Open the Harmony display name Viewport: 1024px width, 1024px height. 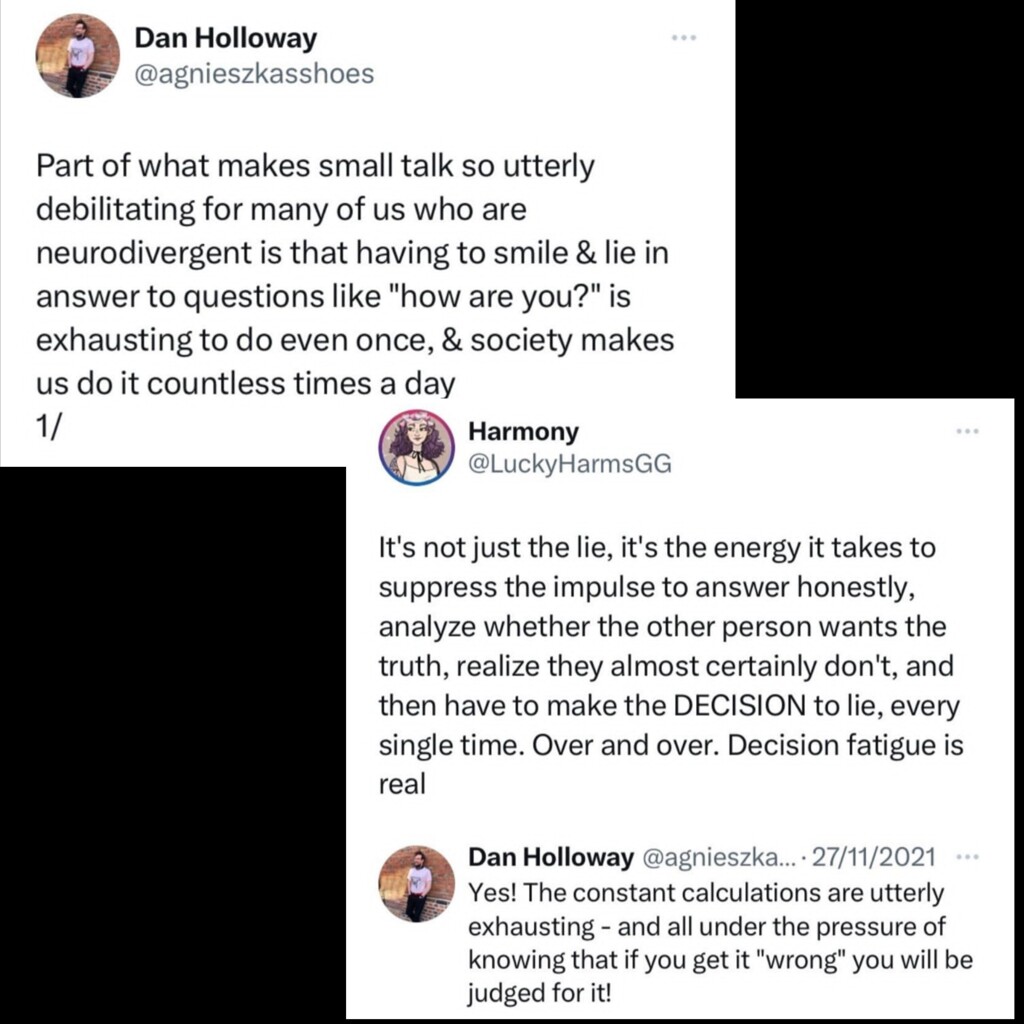pyautogui.click(x=523, y=432)
